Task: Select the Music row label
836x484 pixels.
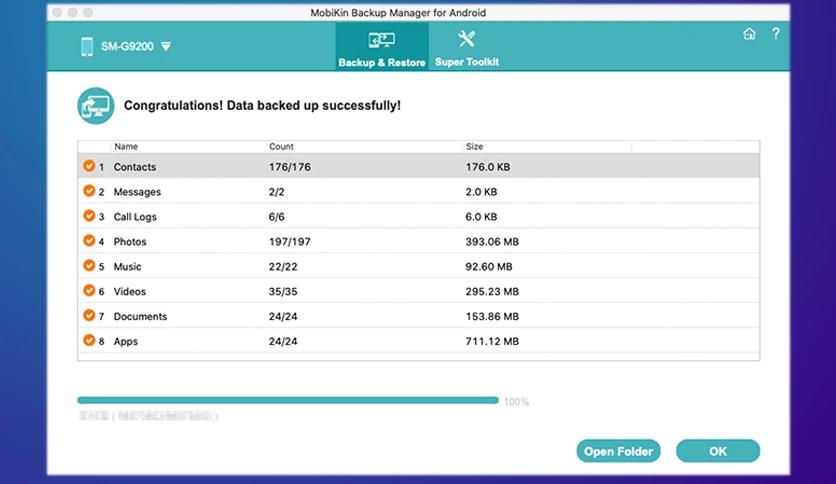Action: [127, 267]
